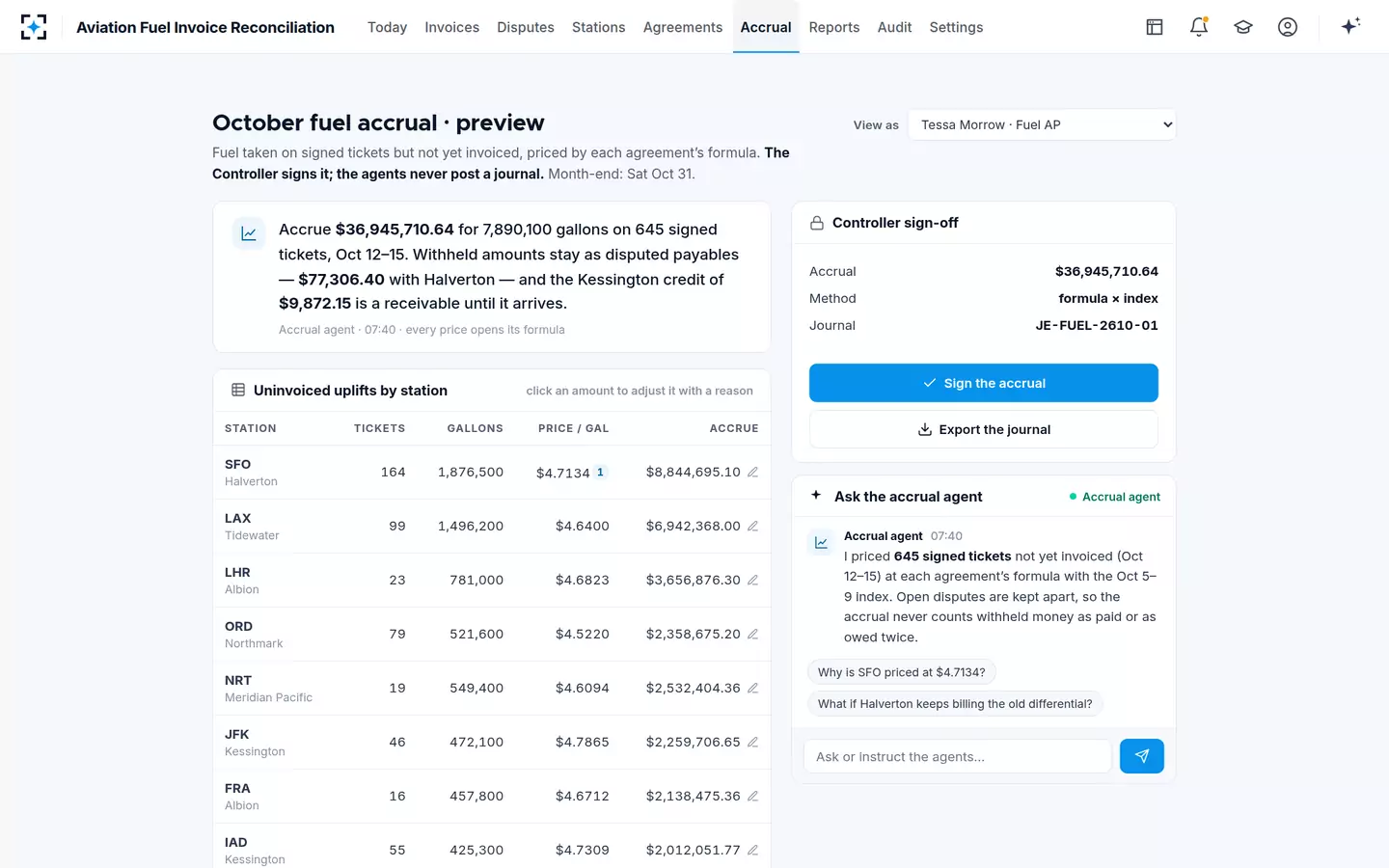This screenshot has height=868, width=1389.
Task: Send message to accrual agent
Action: [1142, 756]
